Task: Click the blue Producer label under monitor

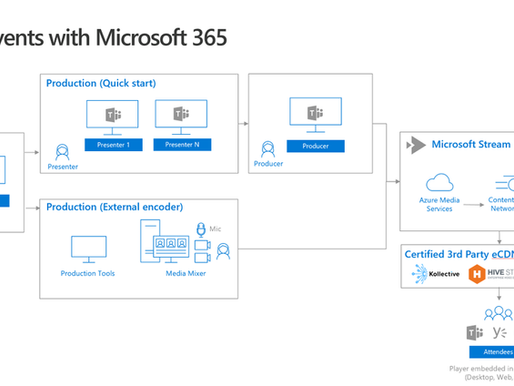Action: click(316, 146)
